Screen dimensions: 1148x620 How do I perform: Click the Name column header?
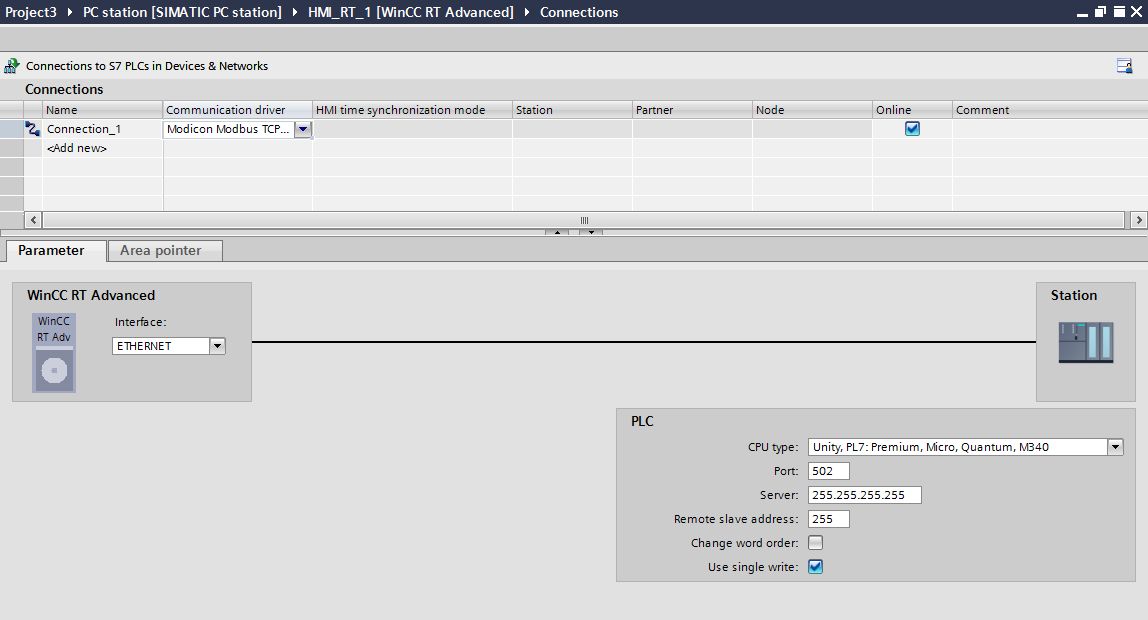pyautogui.click(x=102, y=110)
